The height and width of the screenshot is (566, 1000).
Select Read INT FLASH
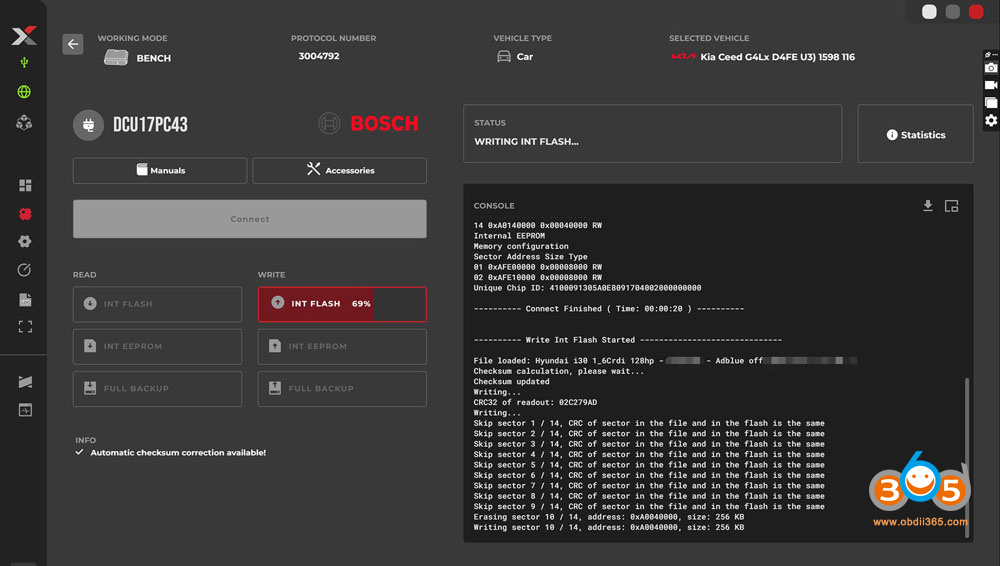click(158, 304)
